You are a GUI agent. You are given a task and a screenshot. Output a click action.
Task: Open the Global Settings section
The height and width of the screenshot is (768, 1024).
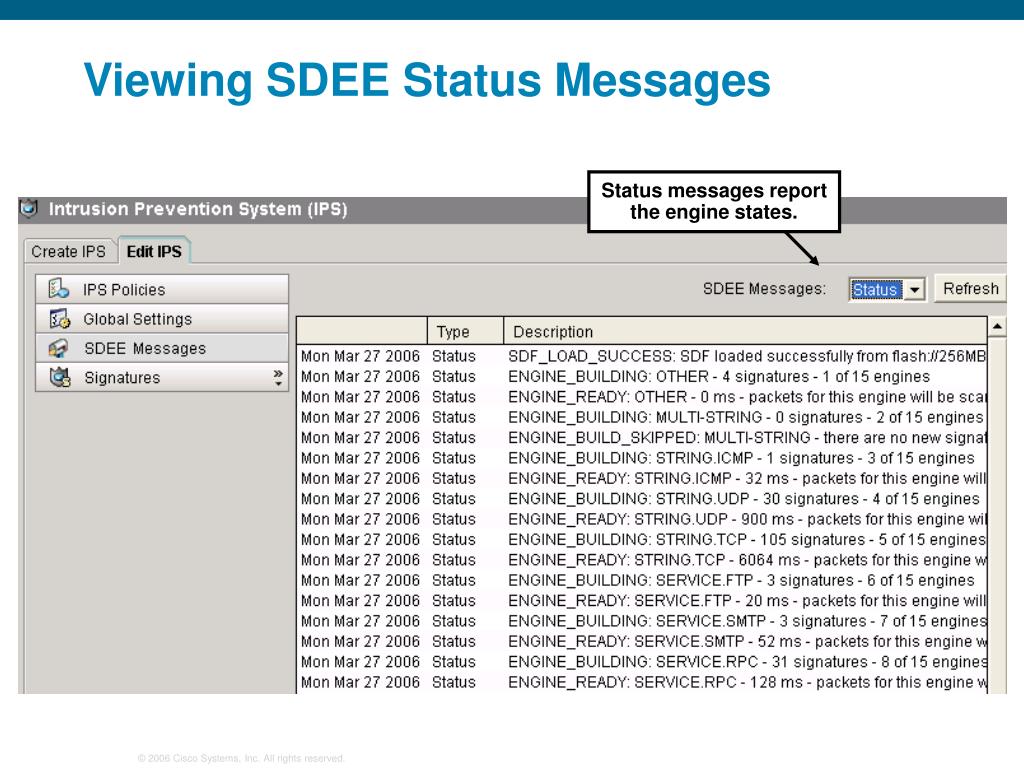[162, 319]
